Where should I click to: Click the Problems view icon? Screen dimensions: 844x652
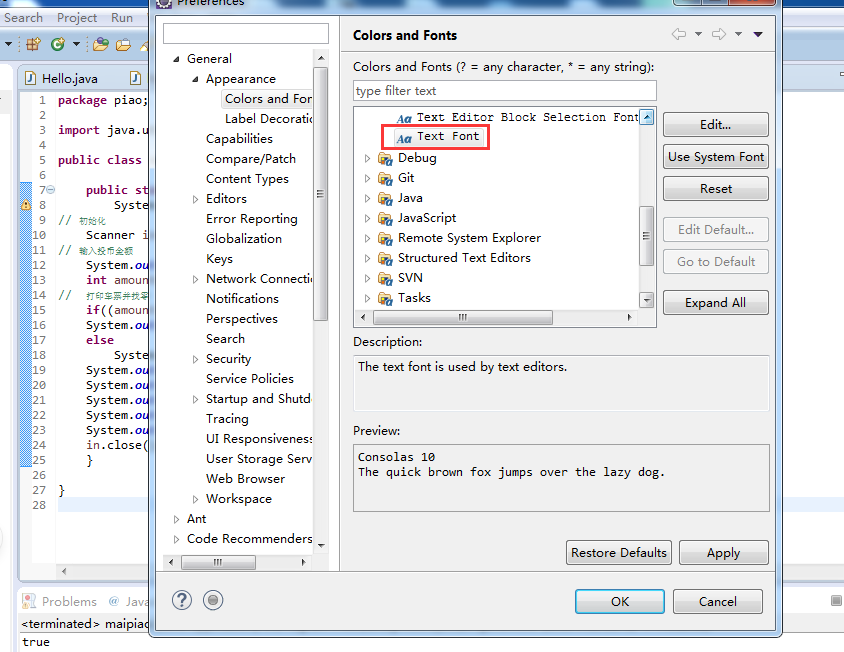click(x=29, y=601)
